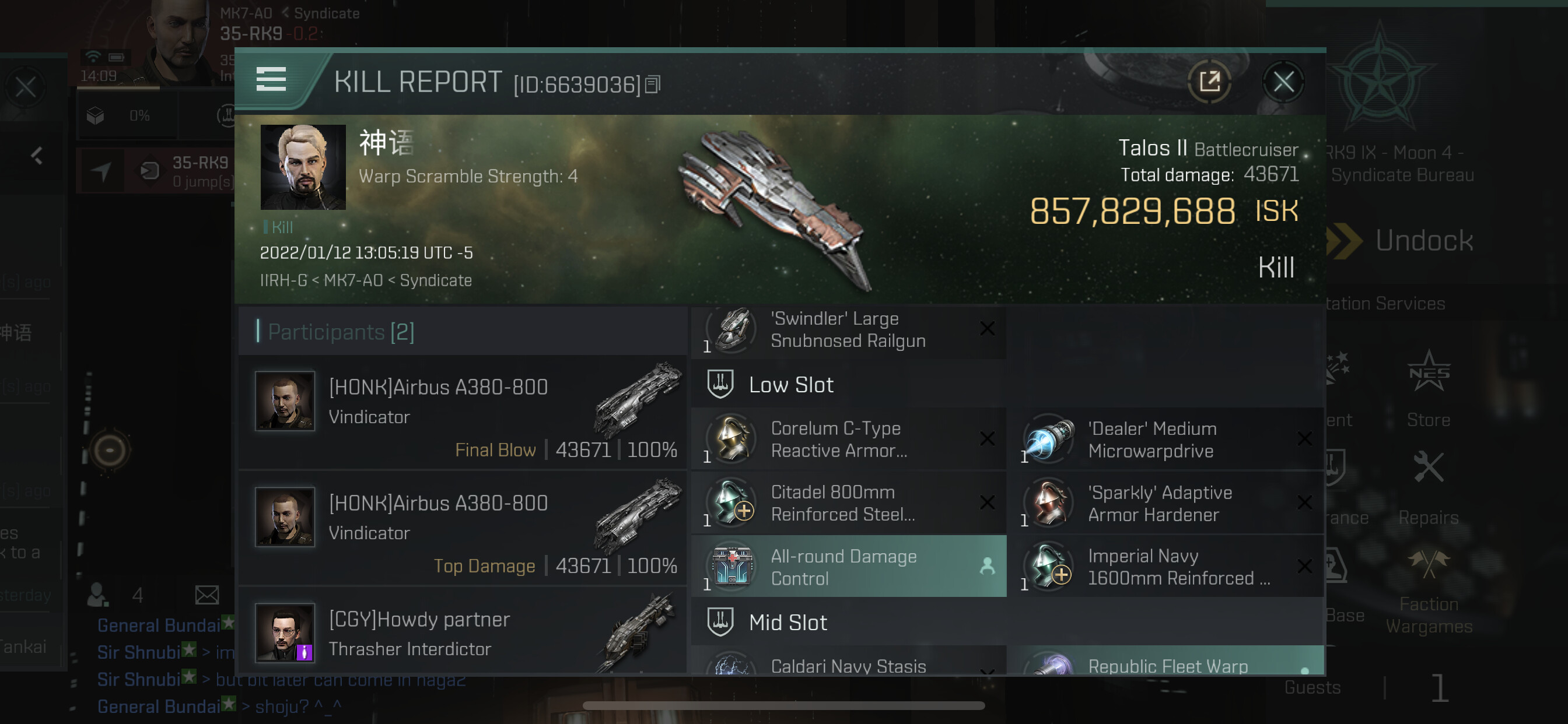Open the 'Sparkly' Adaptive Armor Hardener icon
1568x724 pixels.
[1049, 502]
